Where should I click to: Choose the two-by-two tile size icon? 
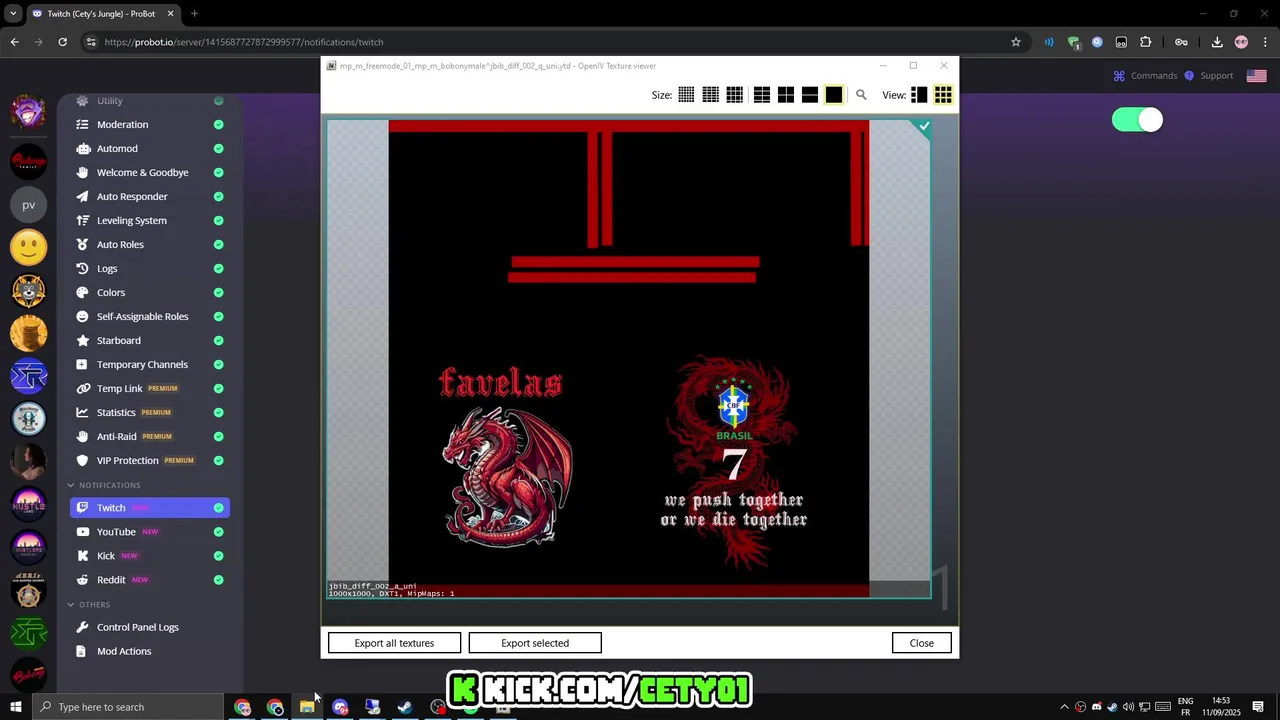[x=786, y=95]
